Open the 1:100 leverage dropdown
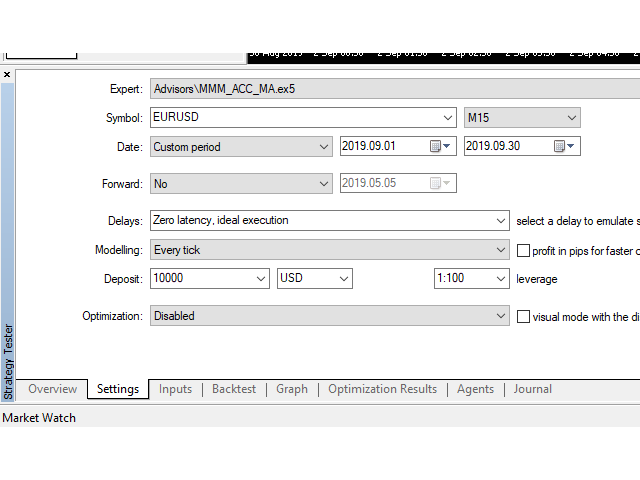Viewport: 640px width, 480px height. [500, 279]
